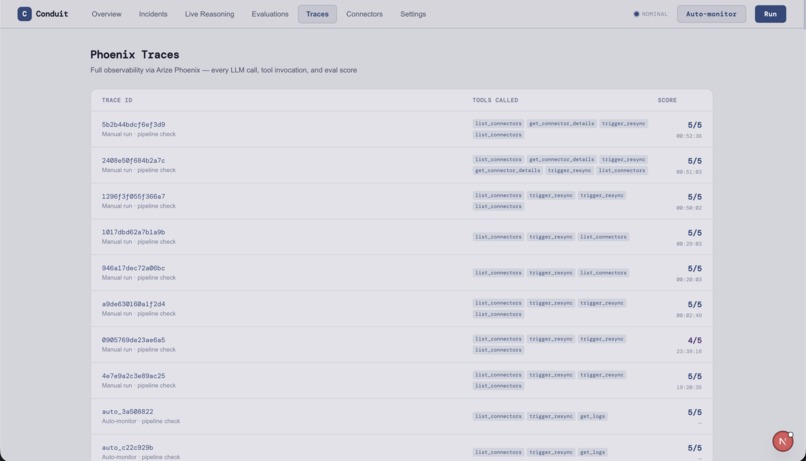Click the TRACE ID column header

click(x=117, y=100)
